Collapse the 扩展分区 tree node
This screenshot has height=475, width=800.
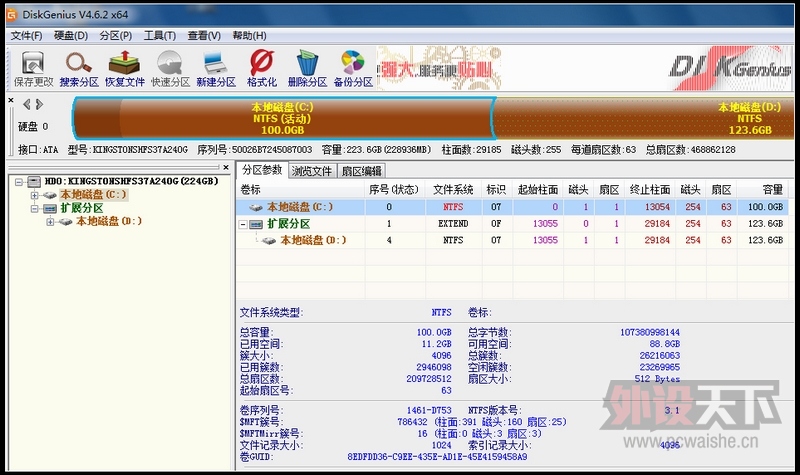coord(34,208)
